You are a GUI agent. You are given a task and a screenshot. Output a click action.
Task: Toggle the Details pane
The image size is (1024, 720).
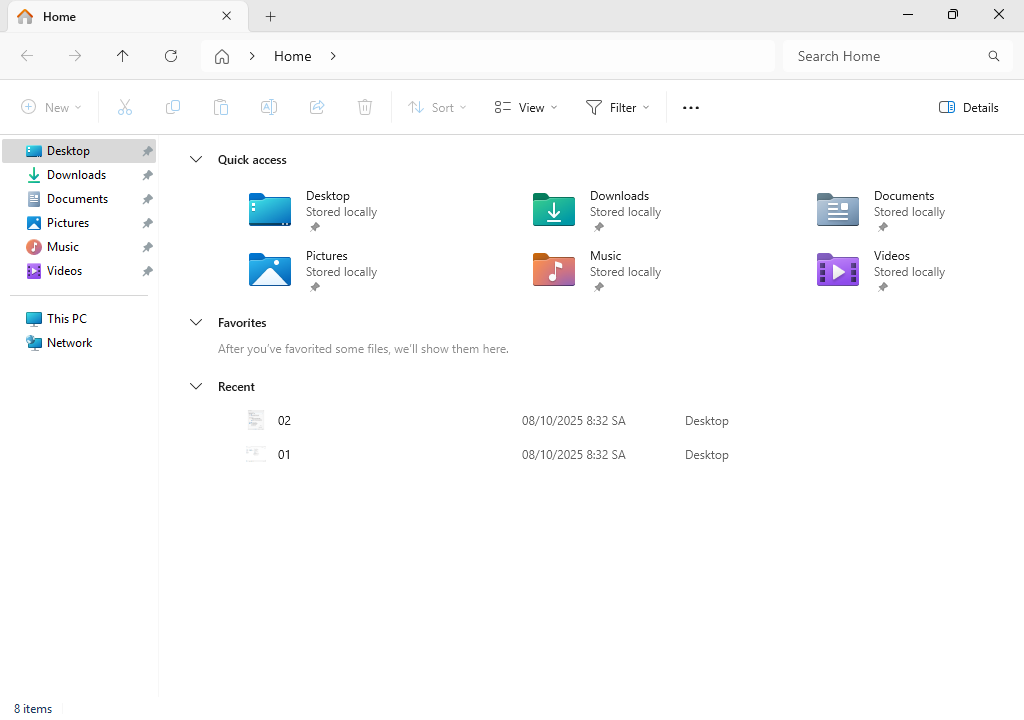[x=968, y=108]
